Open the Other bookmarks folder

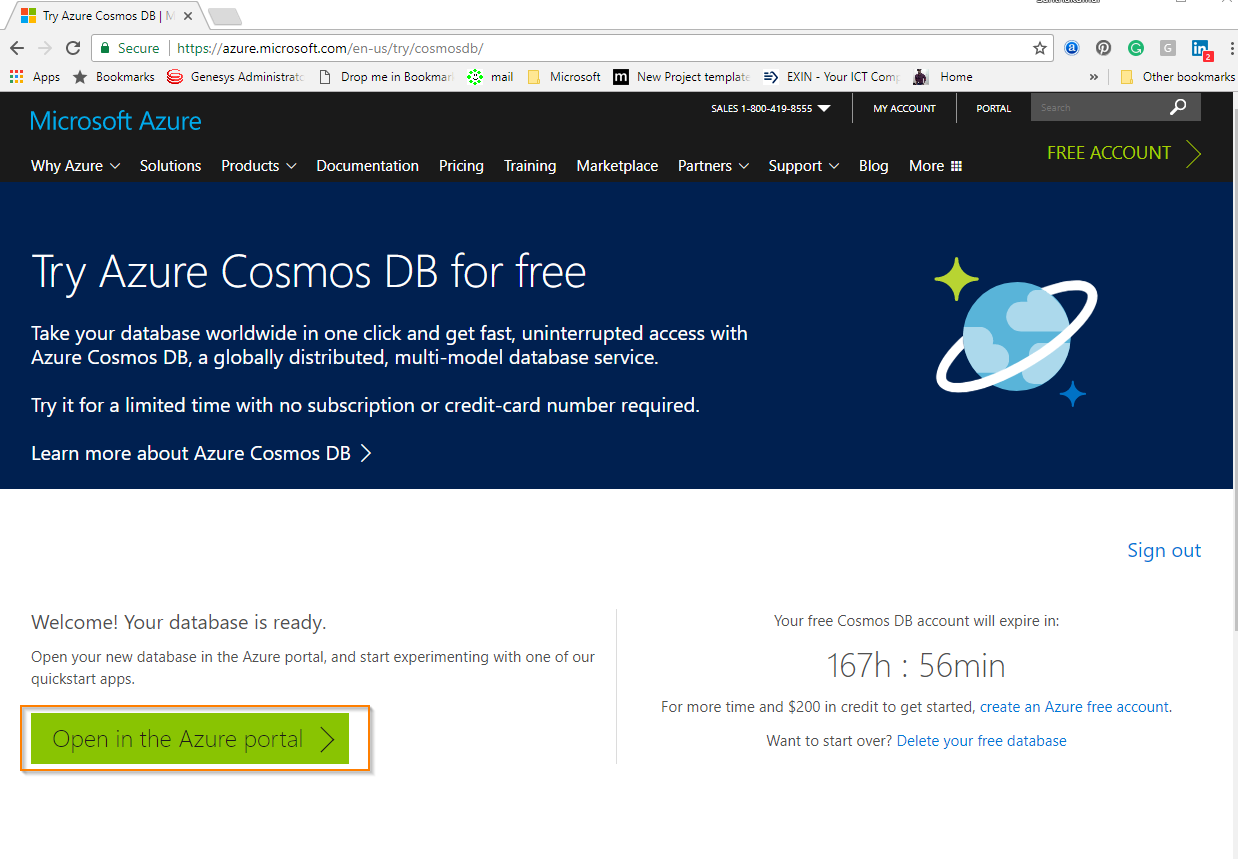pos(1178,77)
